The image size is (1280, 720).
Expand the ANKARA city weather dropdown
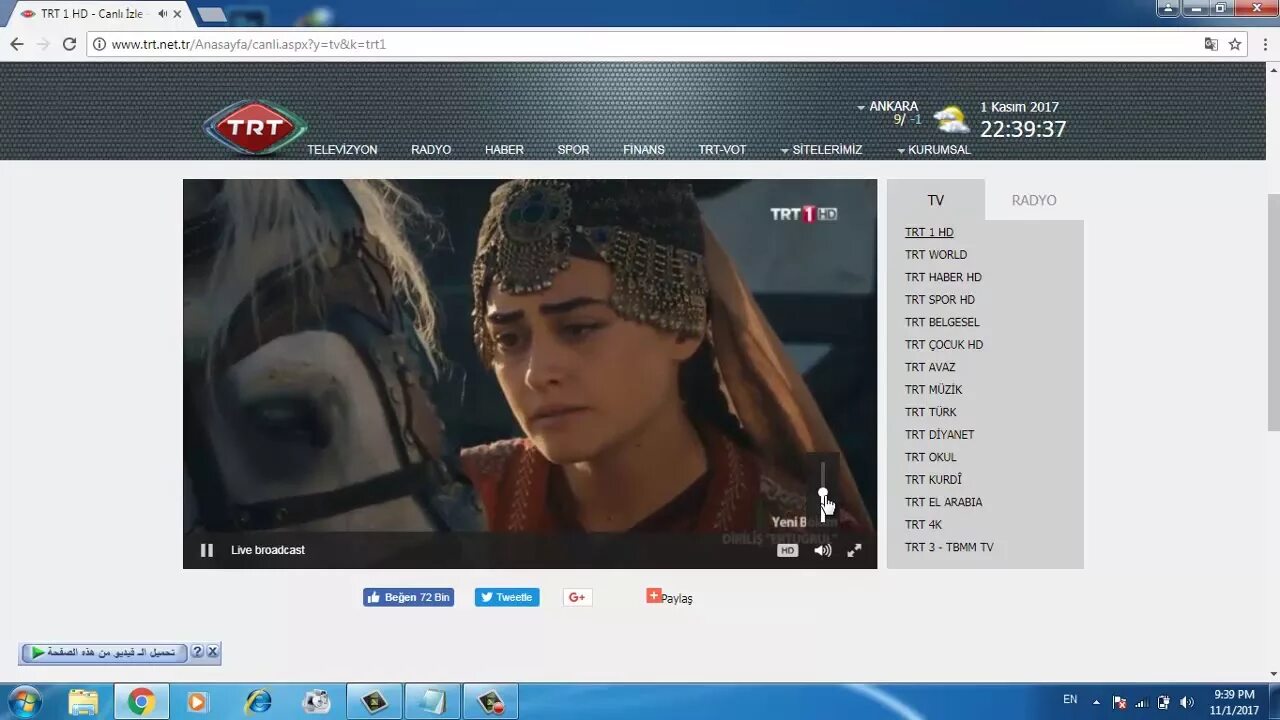click(888, 107)
